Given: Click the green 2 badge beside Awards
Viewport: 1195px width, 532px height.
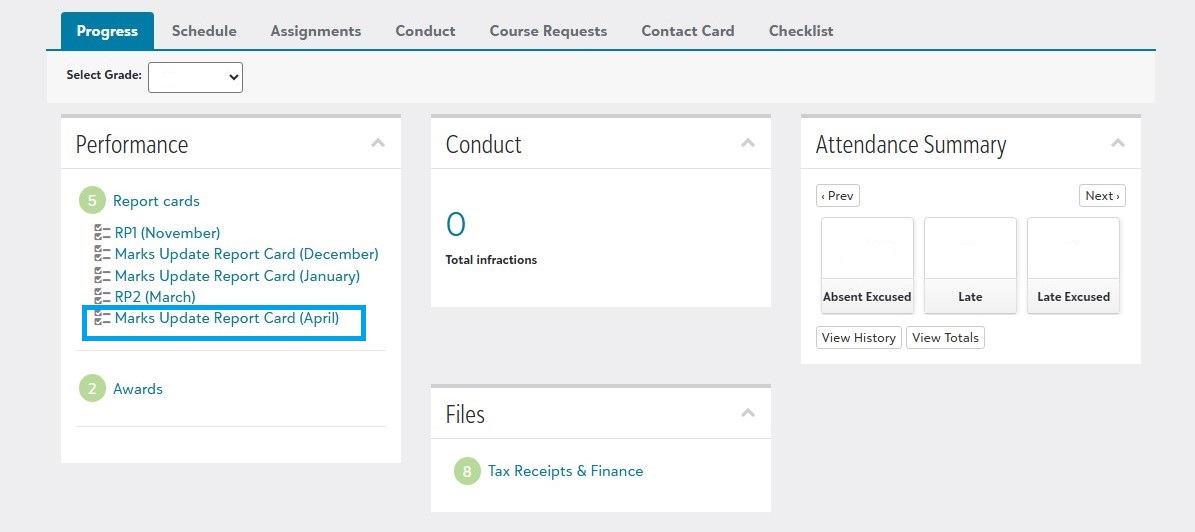Looking at the screenshot, I should (x=92, y=389).
